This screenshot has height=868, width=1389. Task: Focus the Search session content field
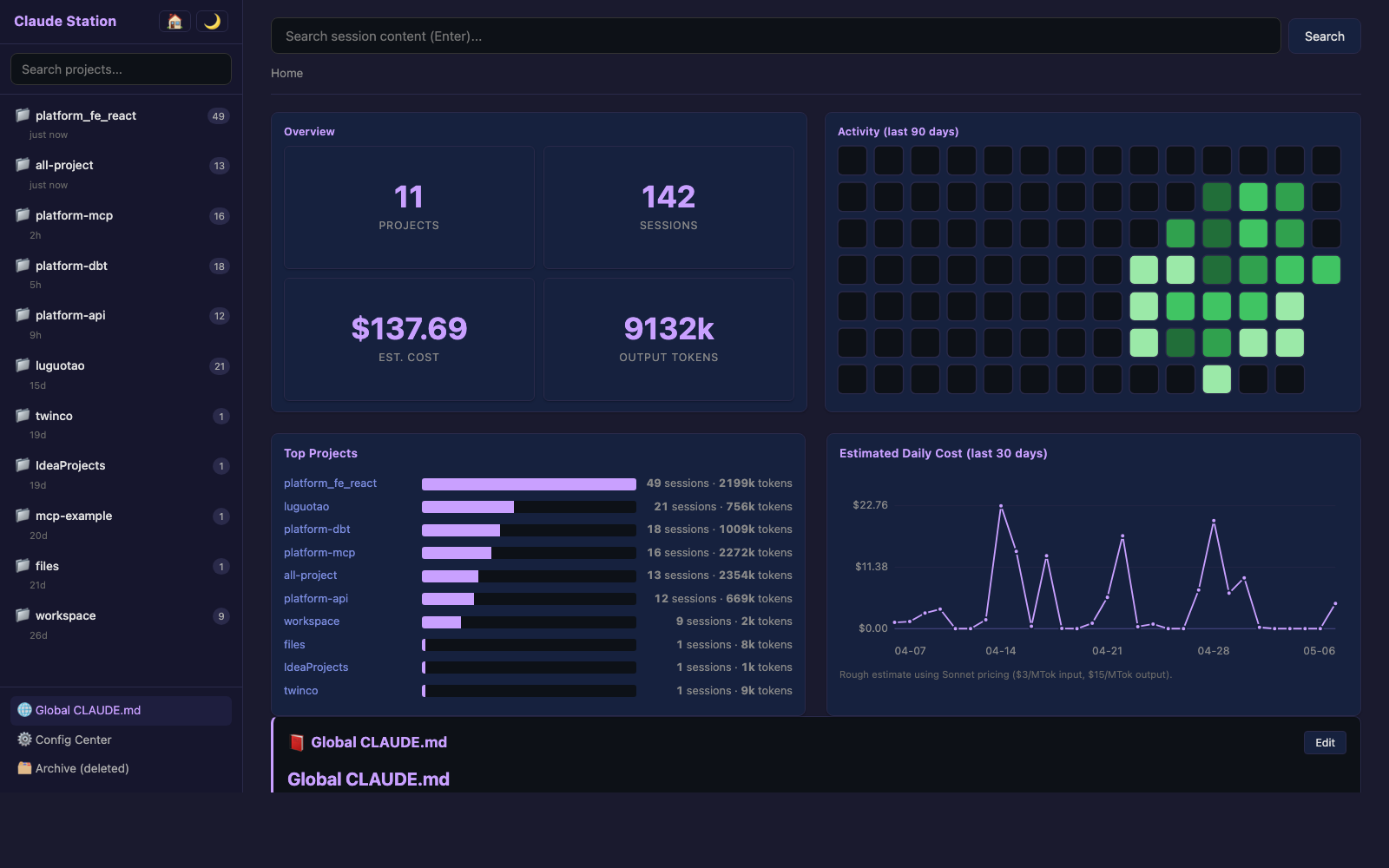coord(776,36)
